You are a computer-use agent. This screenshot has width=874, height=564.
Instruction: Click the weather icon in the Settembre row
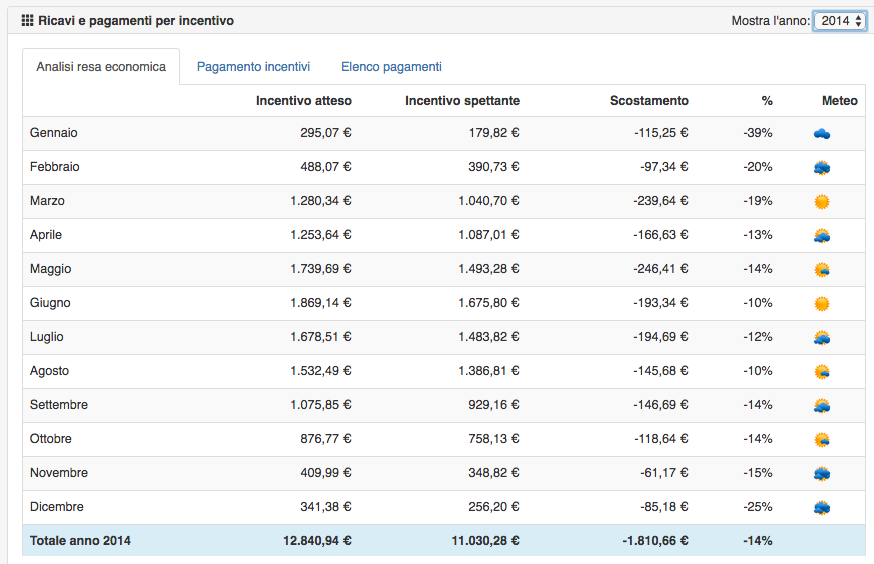tap(822, 405)
